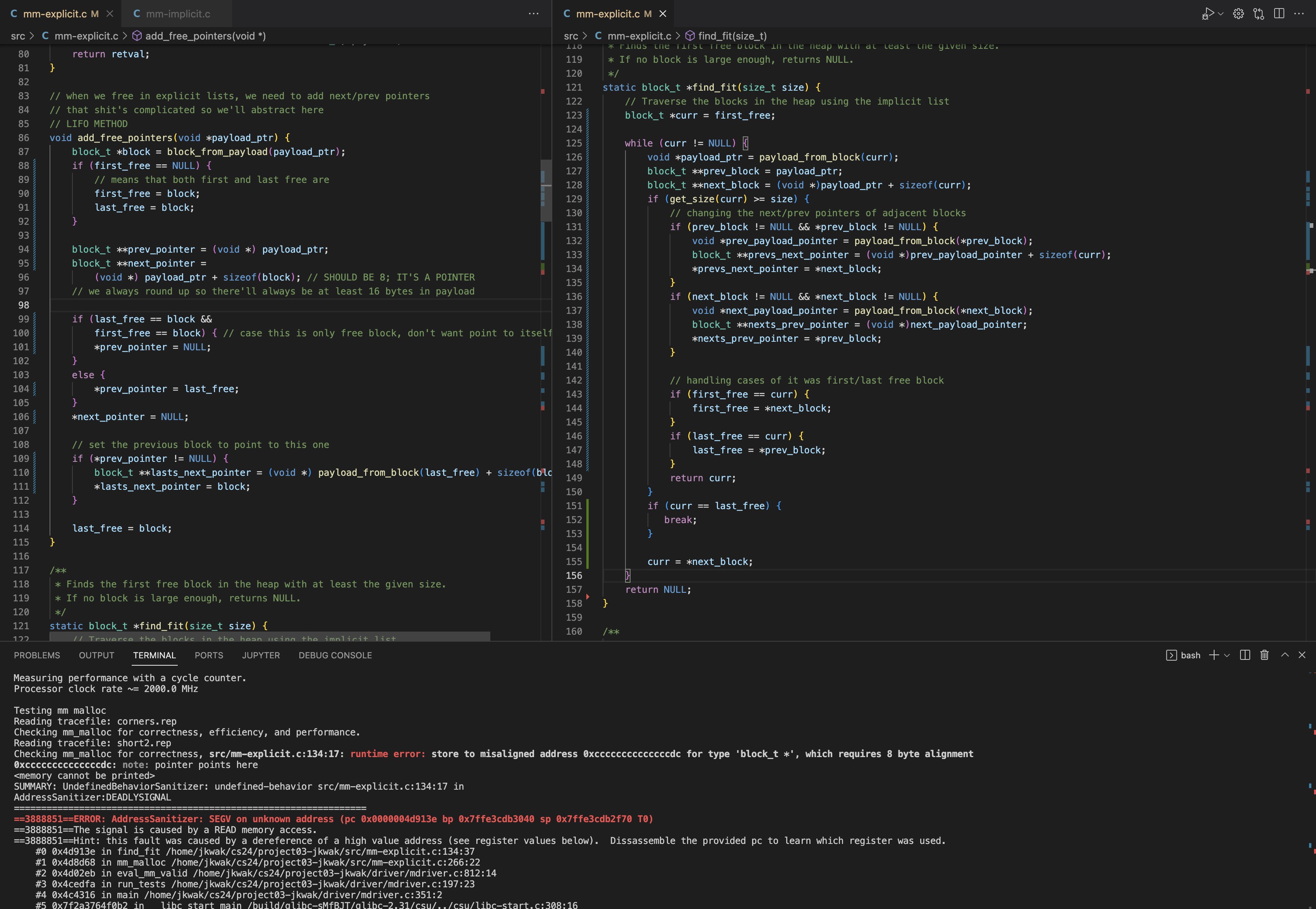The width and height of the screenshot is (1316, 909).
Task: Open changes with the source-control compare icon
Action: [1259, 14]
